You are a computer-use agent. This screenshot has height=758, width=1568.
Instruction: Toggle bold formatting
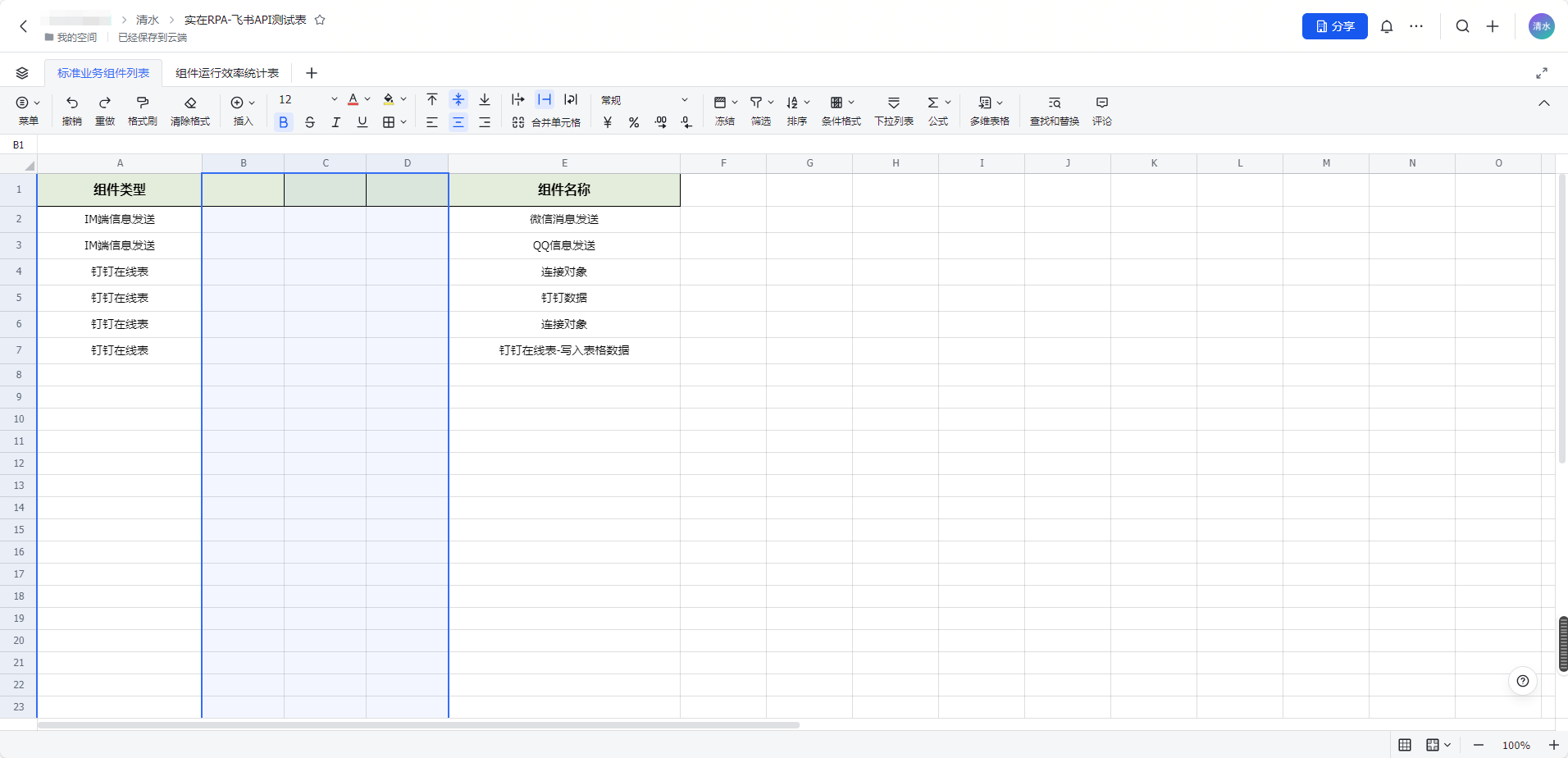click(284, 122)
